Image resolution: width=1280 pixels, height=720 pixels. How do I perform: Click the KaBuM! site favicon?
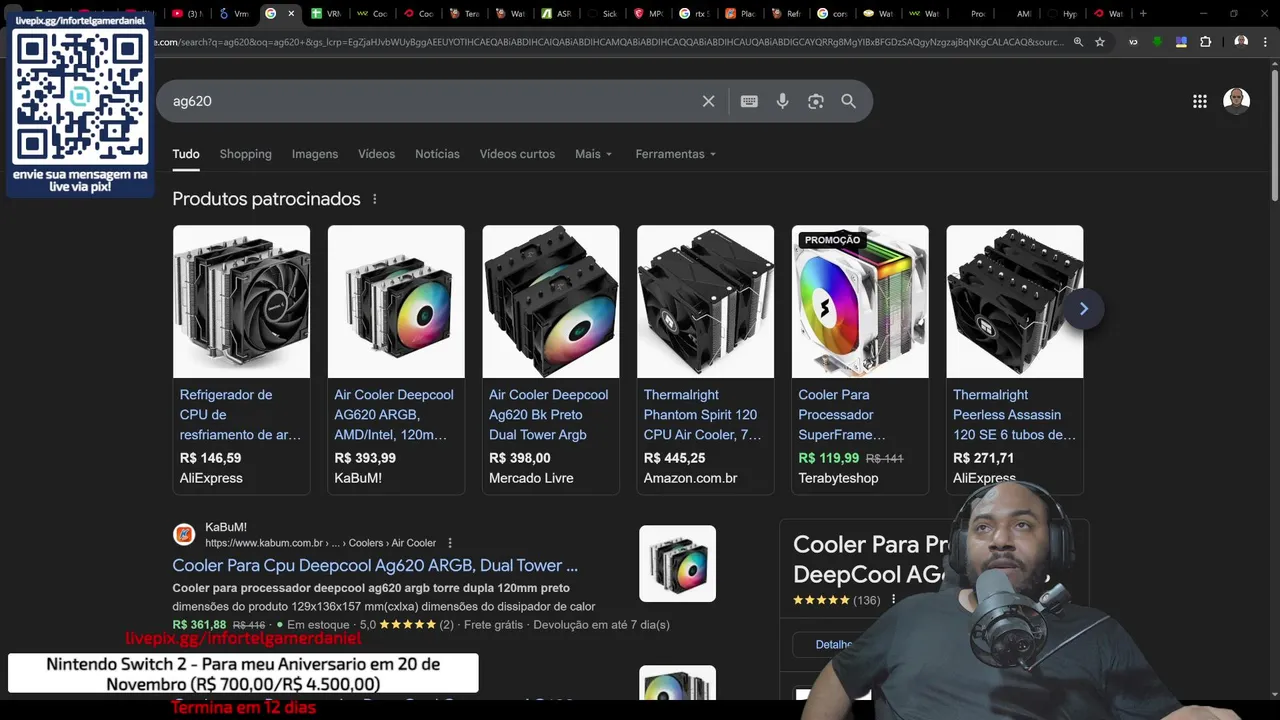pyautogui.click(x=184, y=534)
